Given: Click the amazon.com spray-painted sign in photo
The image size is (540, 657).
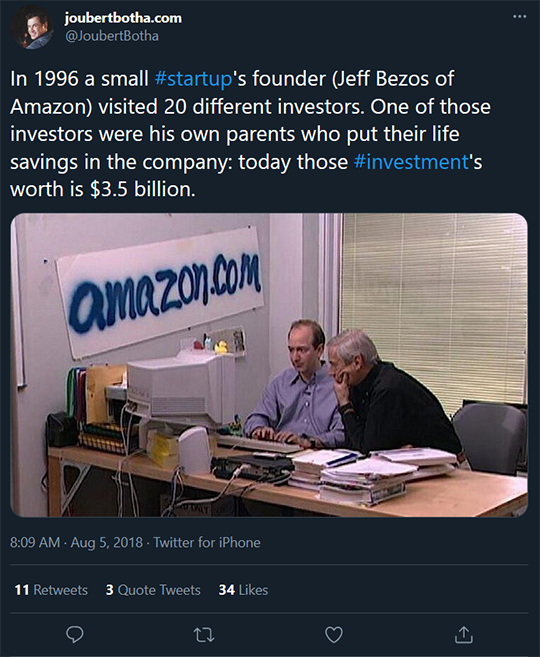Looking at the screenshot, I should (161, 290).
